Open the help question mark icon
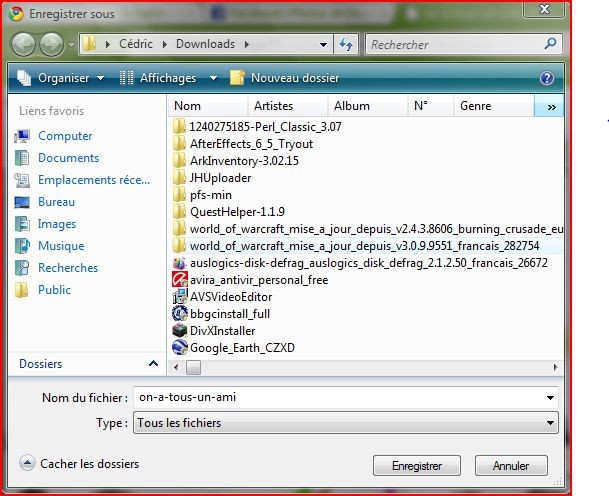The width and height of the screenshot is (609, 496). [546, 78]
